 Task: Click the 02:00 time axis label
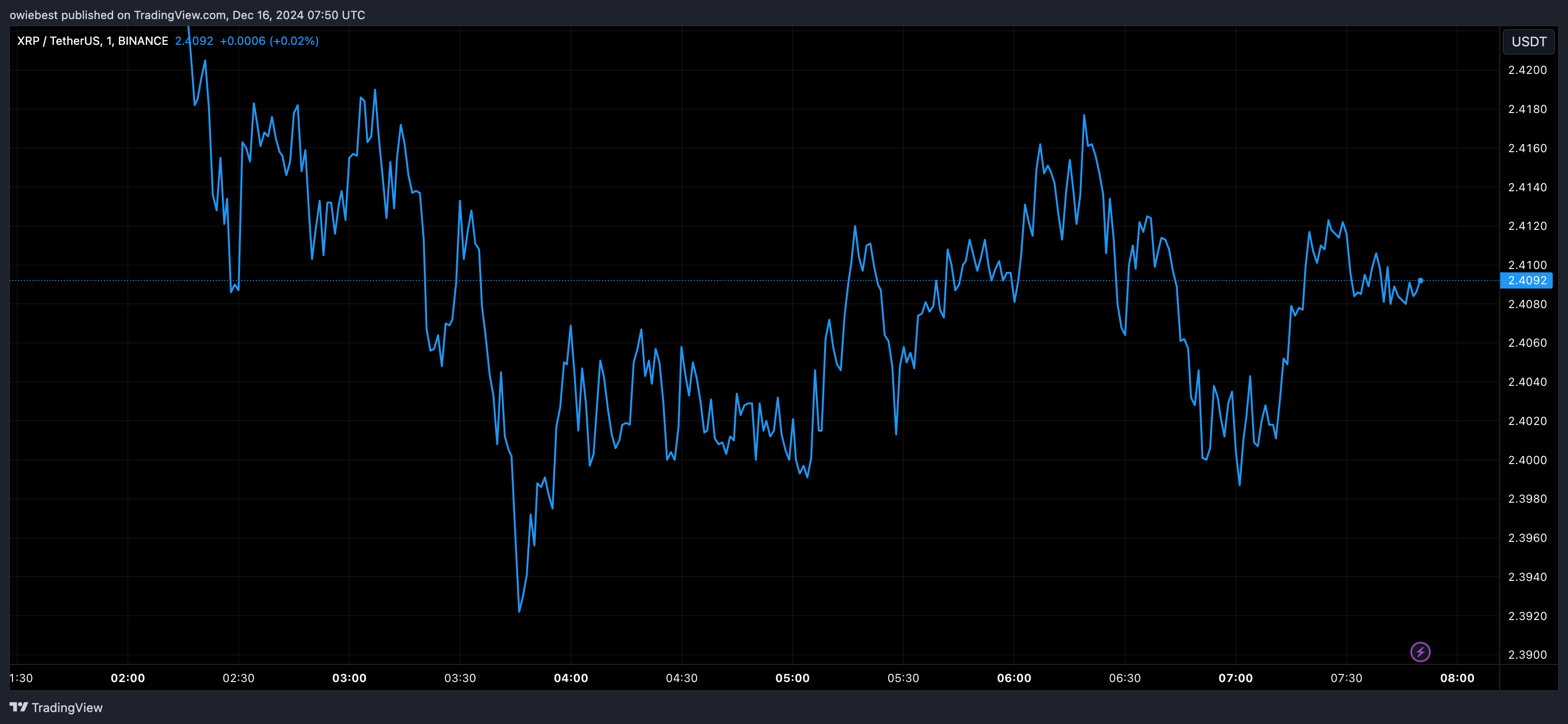128,678
